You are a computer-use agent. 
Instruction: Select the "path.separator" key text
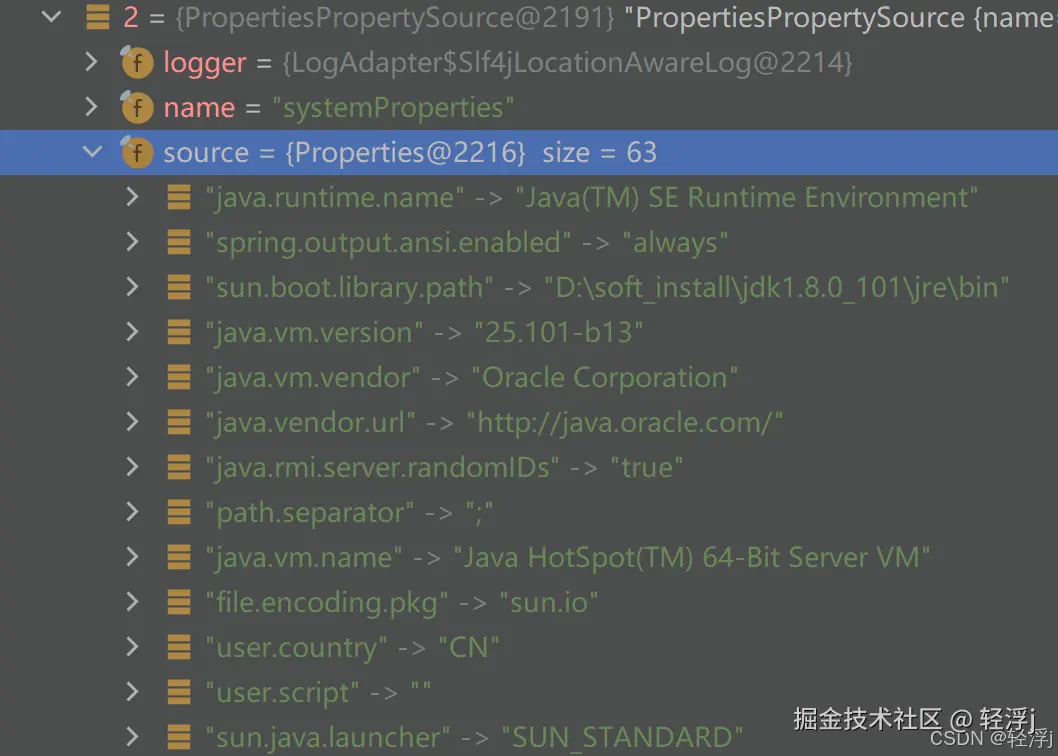(310, 513)
